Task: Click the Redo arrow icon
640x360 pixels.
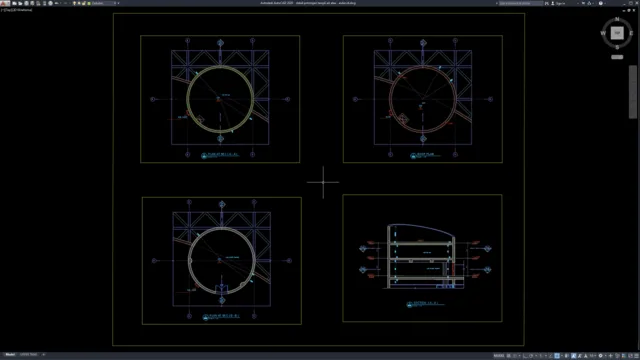Action: (65, 3)
